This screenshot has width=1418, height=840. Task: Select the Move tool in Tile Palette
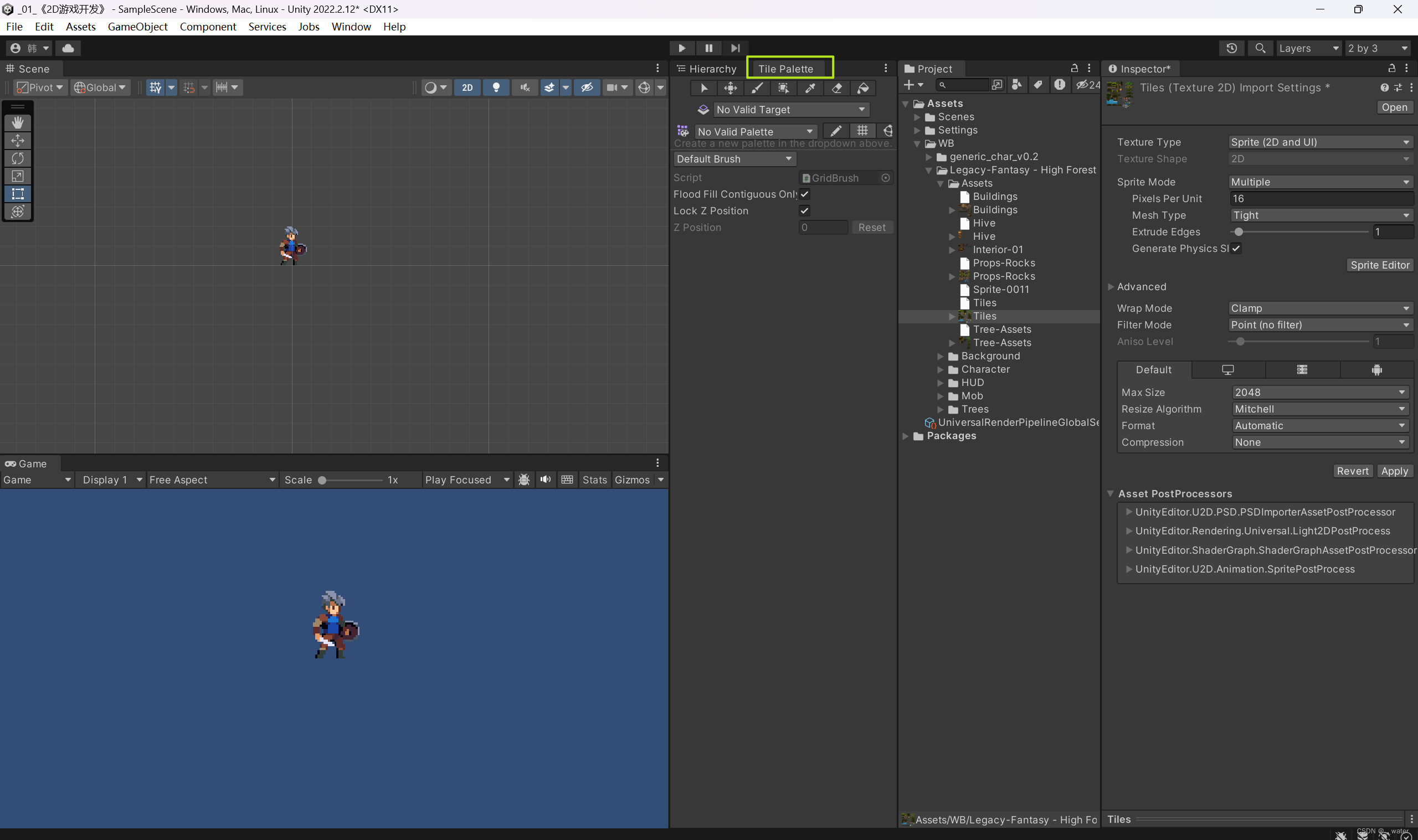pyautogui.click(x=730, y=87)
